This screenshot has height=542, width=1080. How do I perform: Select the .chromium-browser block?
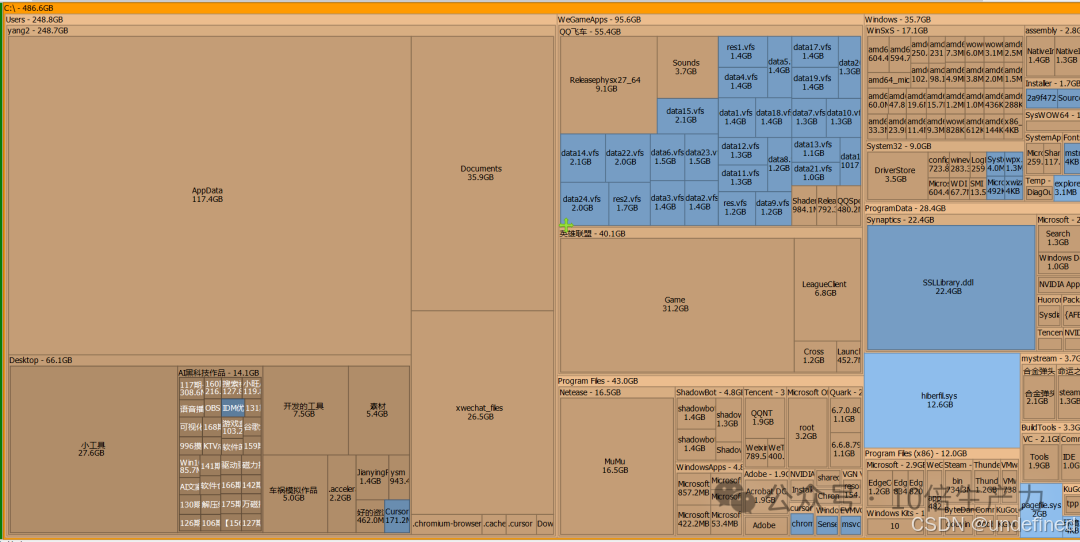(x=447, y=524)
